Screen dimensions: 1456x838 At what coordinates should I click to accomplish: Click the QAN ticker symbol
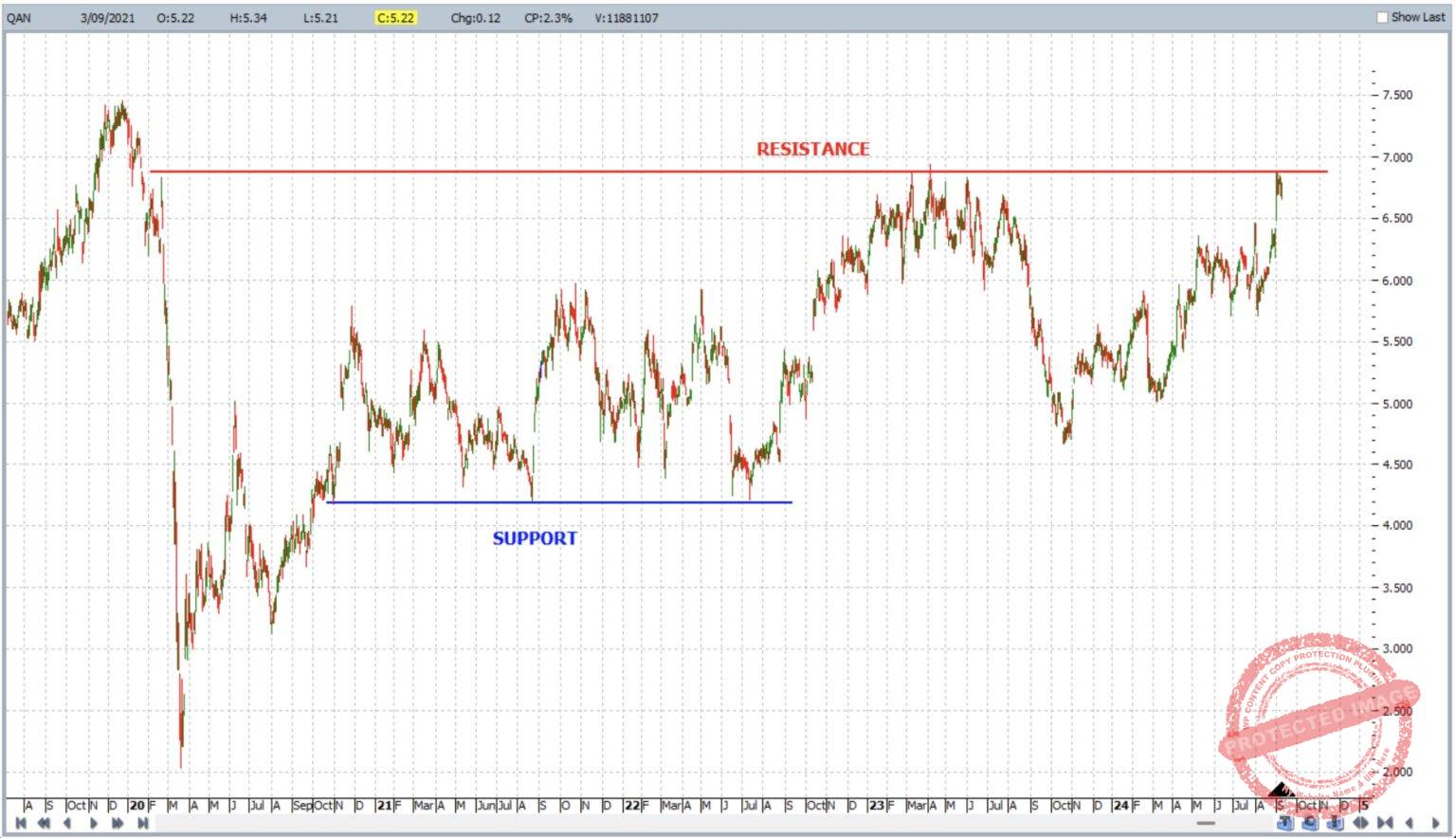coord(18,17)
